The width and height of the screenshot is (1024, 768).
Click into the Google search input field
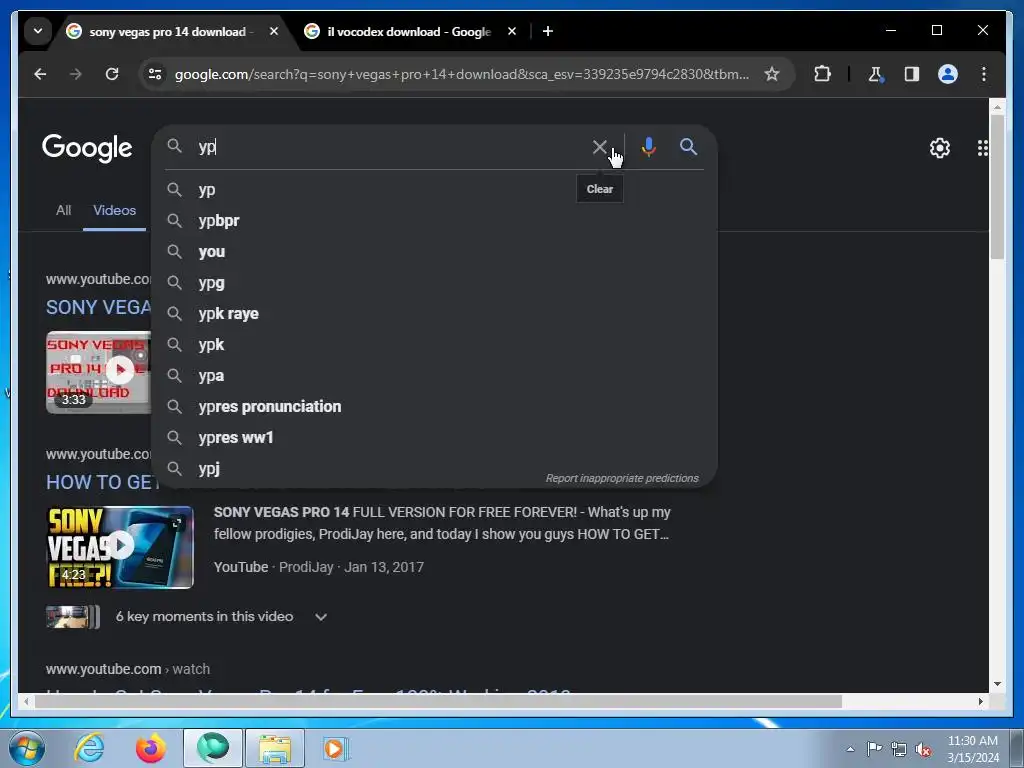coord(392,147)
